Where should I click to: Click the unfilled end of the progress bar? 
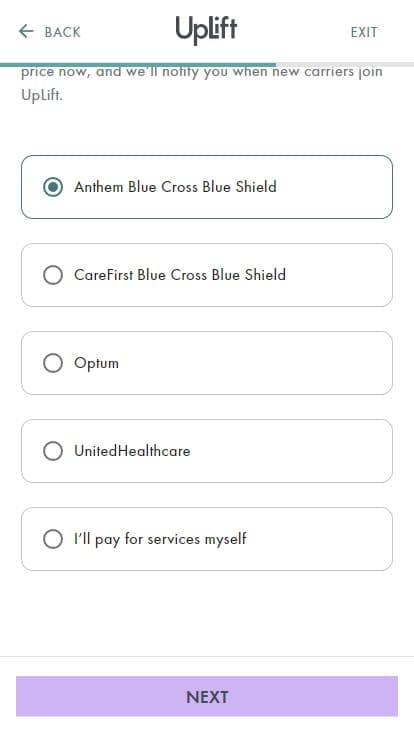click(345, 65)
